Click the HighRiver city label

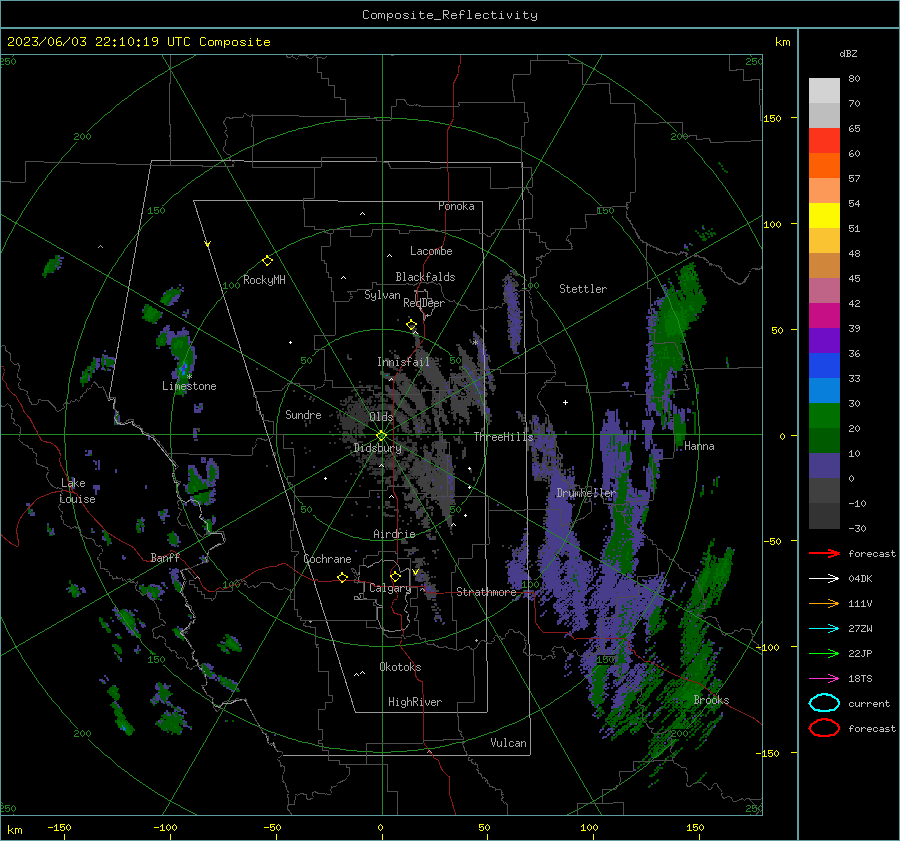415,702
